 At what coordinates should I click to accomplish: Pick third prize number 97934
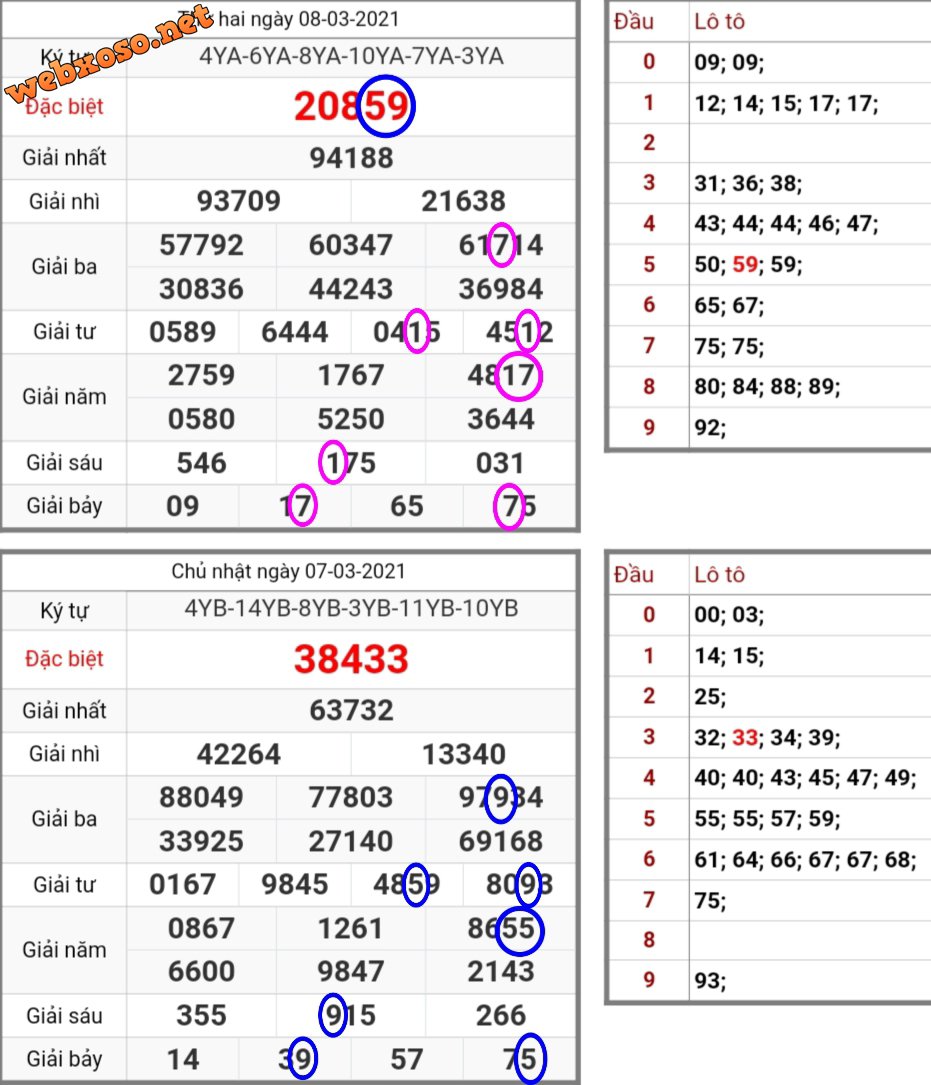tap(501, 797)
